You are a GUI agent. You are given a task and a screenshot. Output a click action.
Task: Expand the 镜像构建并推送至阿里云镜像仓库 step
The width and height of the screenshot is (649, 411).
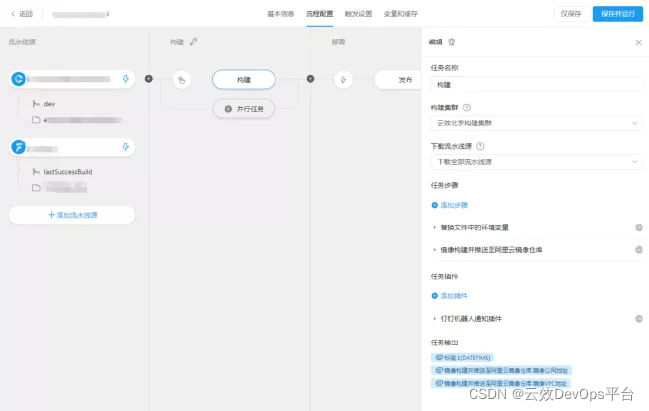pyautogui.click(x=434, y=250)
